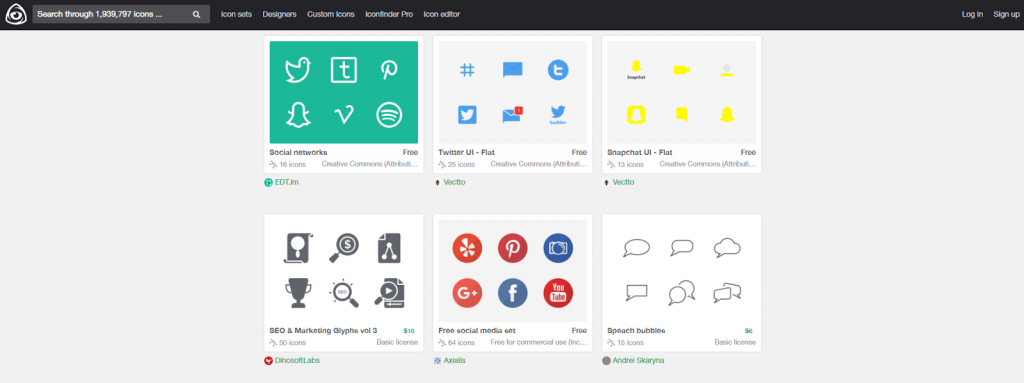This screenshot has height=383, width=1024.
Task: Click the Pinterest outline icon in Social networks
Action: [389, 70]
